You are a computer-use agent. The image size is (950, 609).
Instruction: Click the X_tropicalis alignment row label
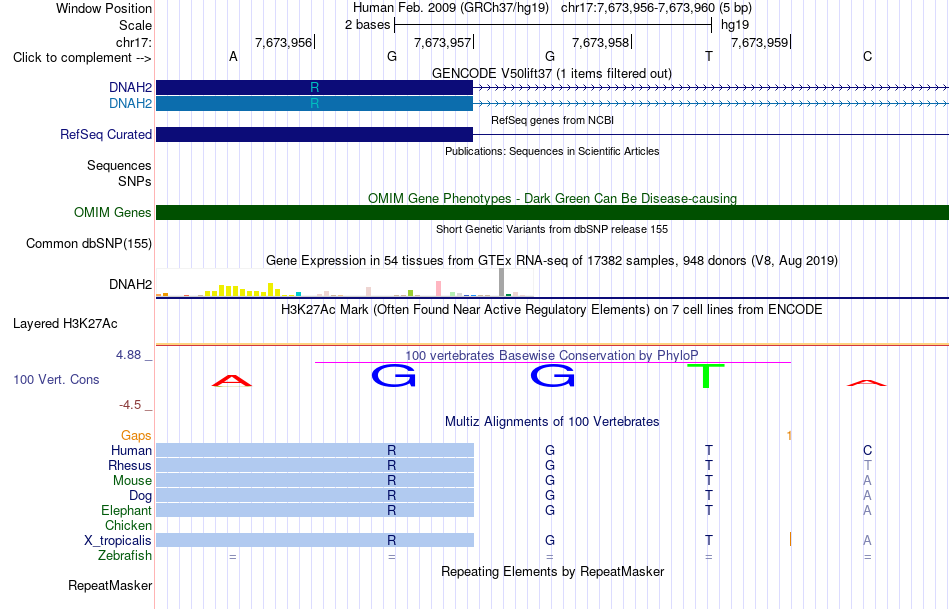[118, 541]
